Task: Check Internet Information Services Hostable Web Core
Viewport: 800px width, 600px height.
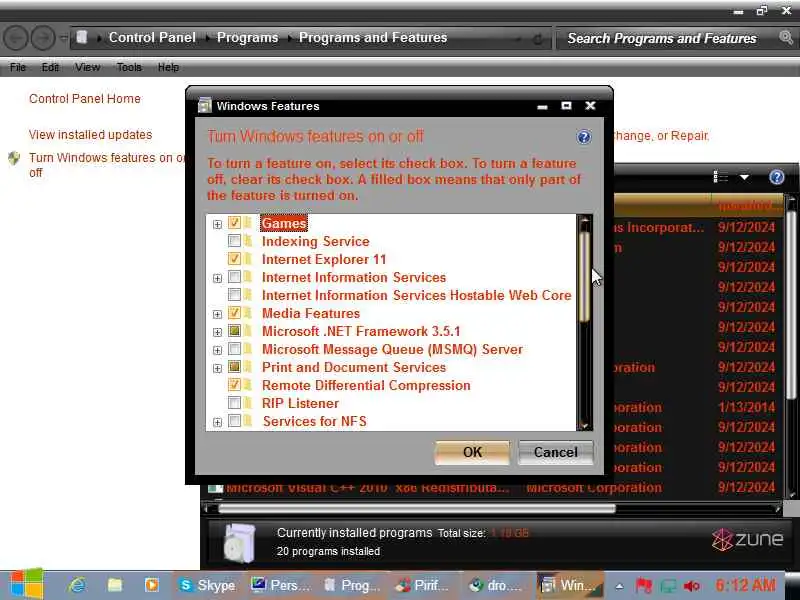Action: click(234, 295)
